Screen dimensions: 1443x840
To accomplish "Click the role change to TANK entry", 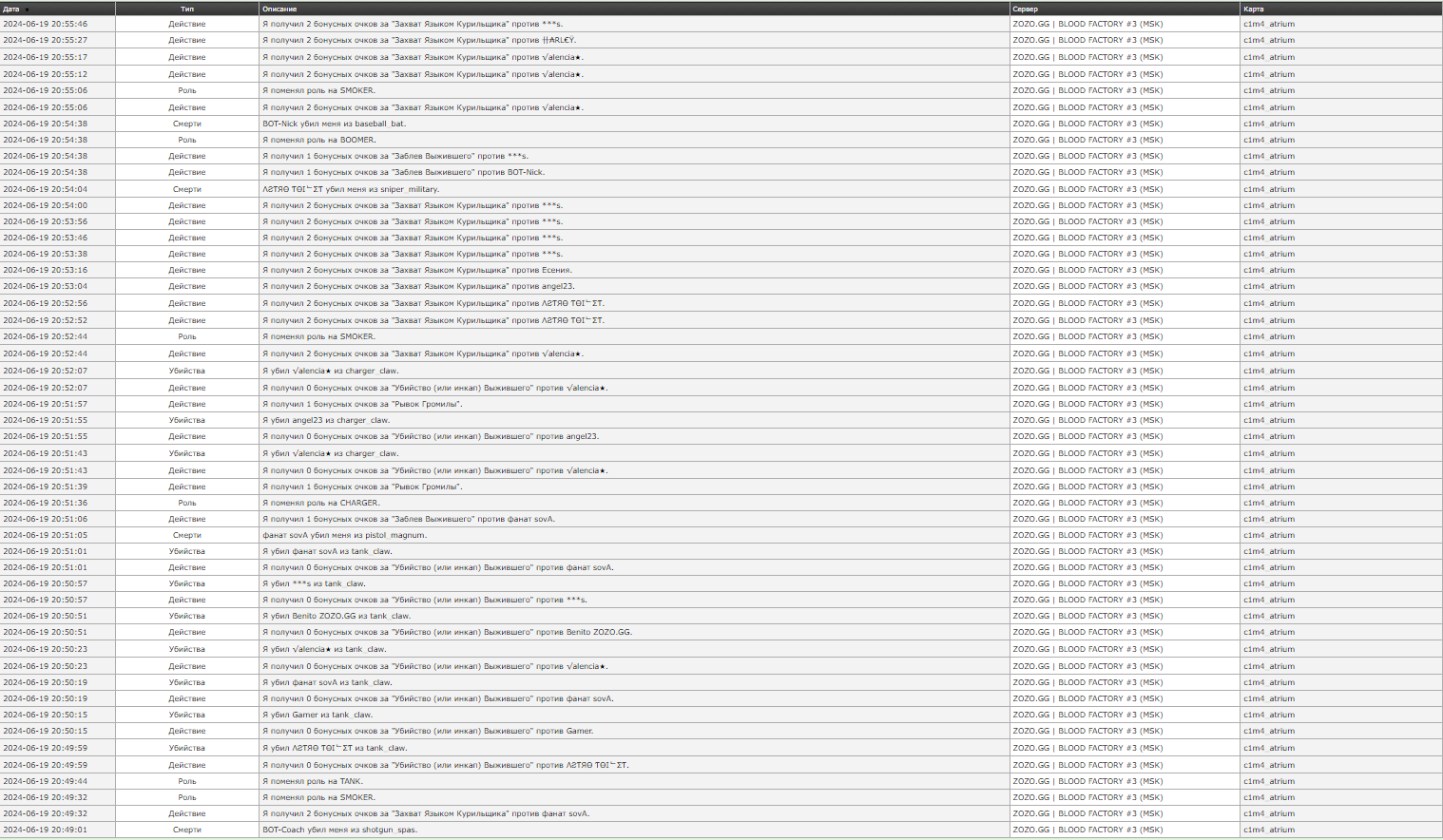I will tap(312, 781).
